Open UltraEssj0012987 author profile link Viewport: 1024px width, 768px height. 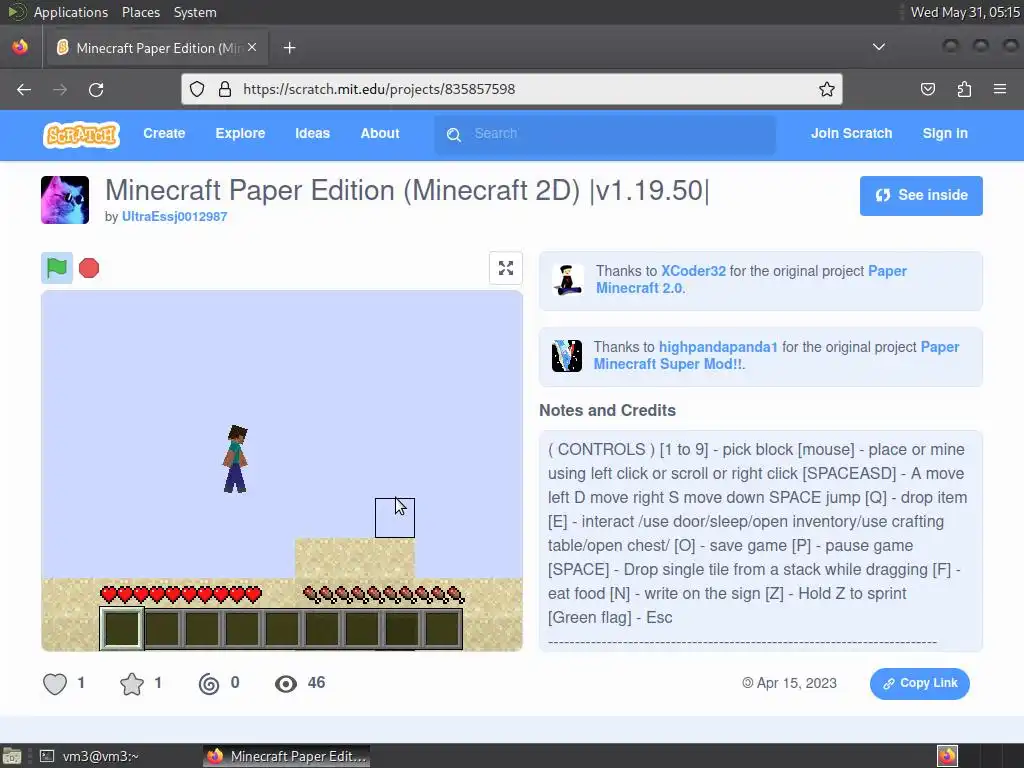coord(174,217)
